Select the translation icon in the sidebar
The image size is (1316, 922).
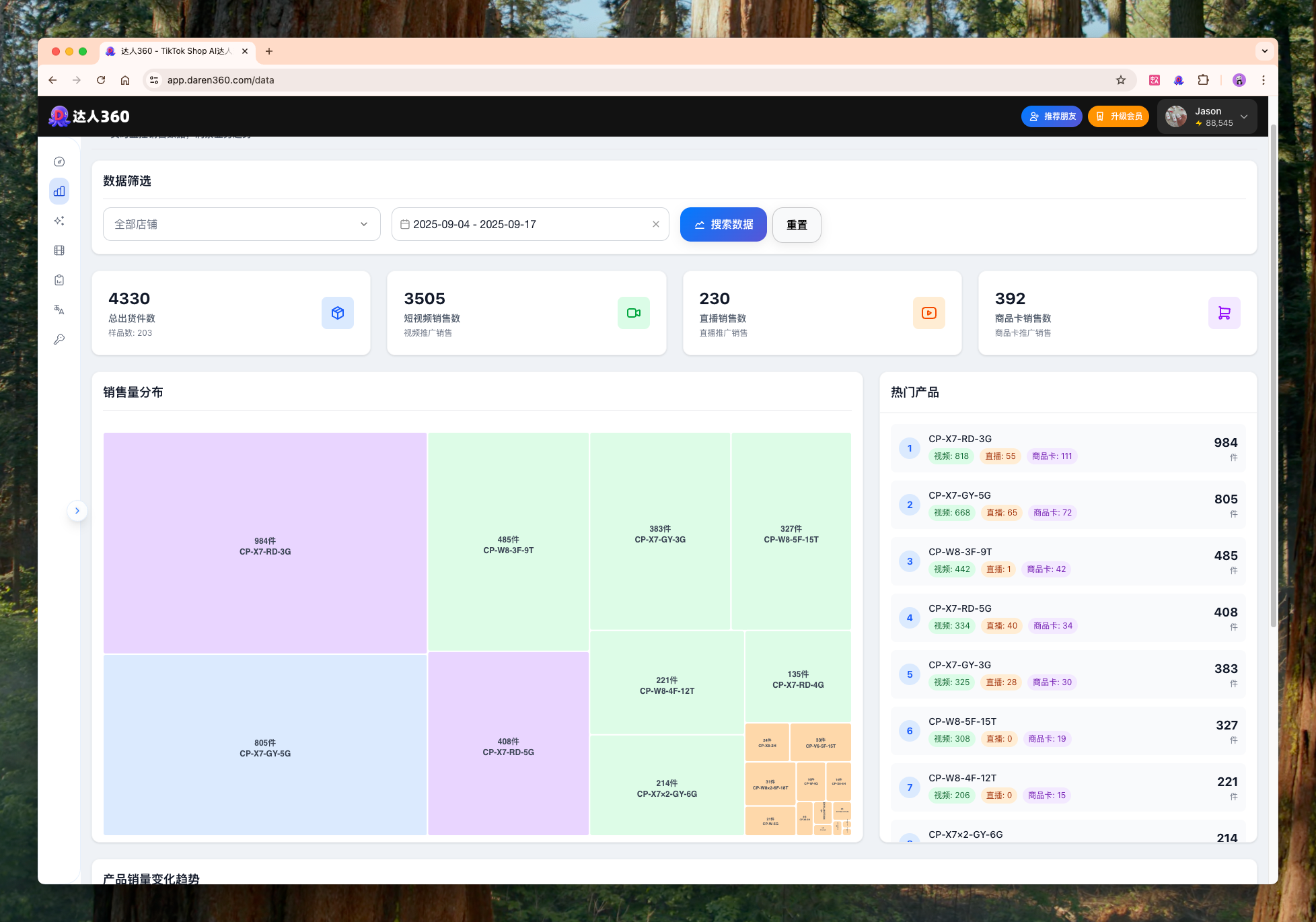click(x=59, y=310)
